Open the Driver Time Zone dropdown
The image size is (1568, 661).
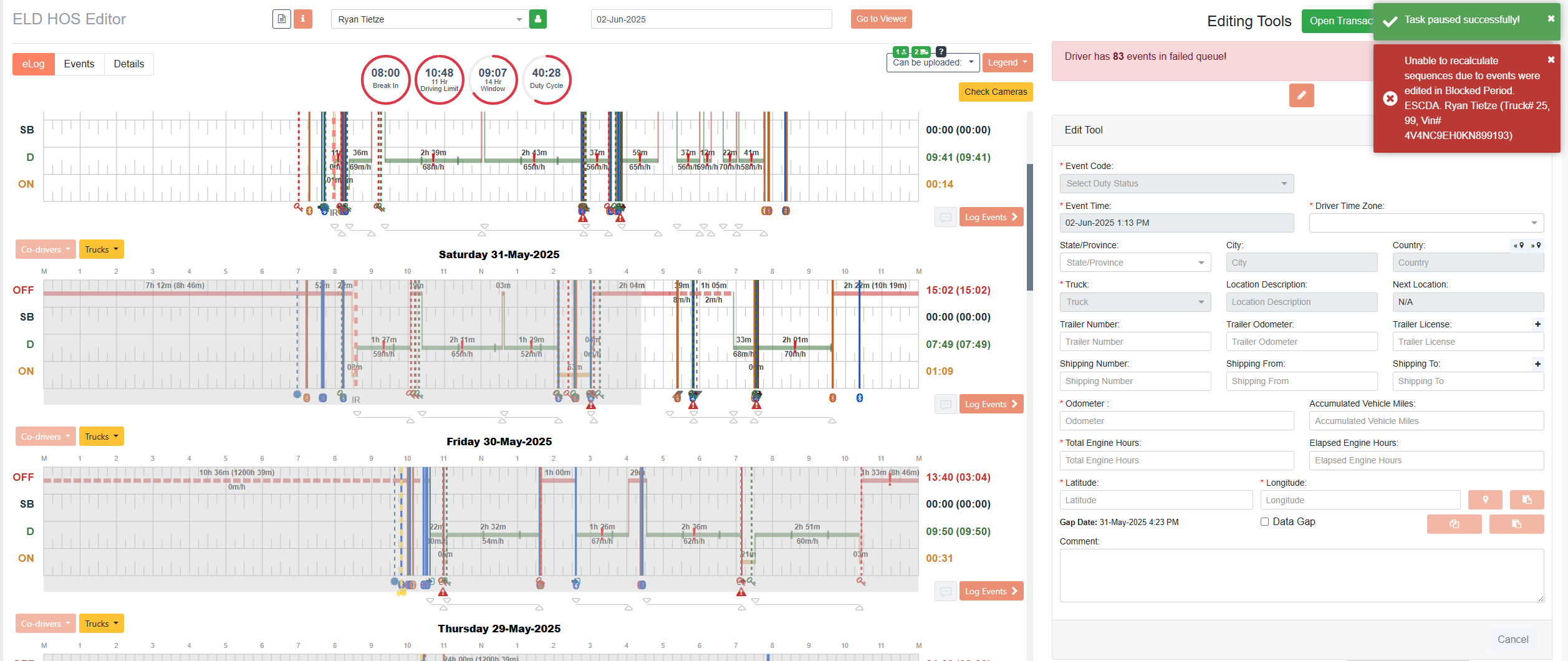[1426, 223]
